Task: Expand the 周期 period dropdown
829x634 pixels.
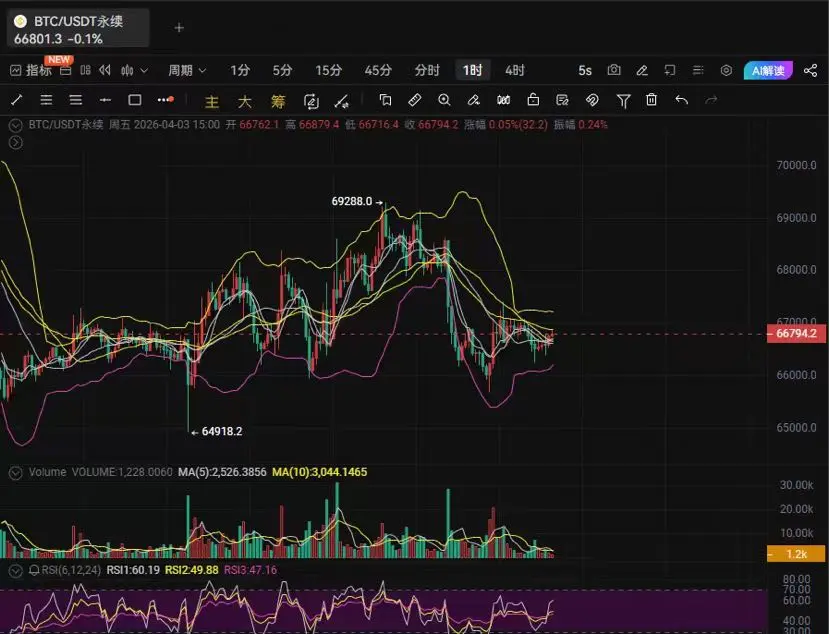Action: click(187, 70)
